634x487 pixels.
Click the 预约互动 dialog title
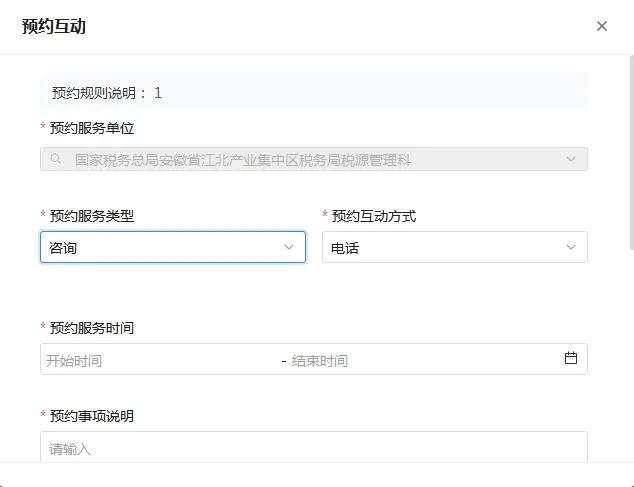coord(54,26)
